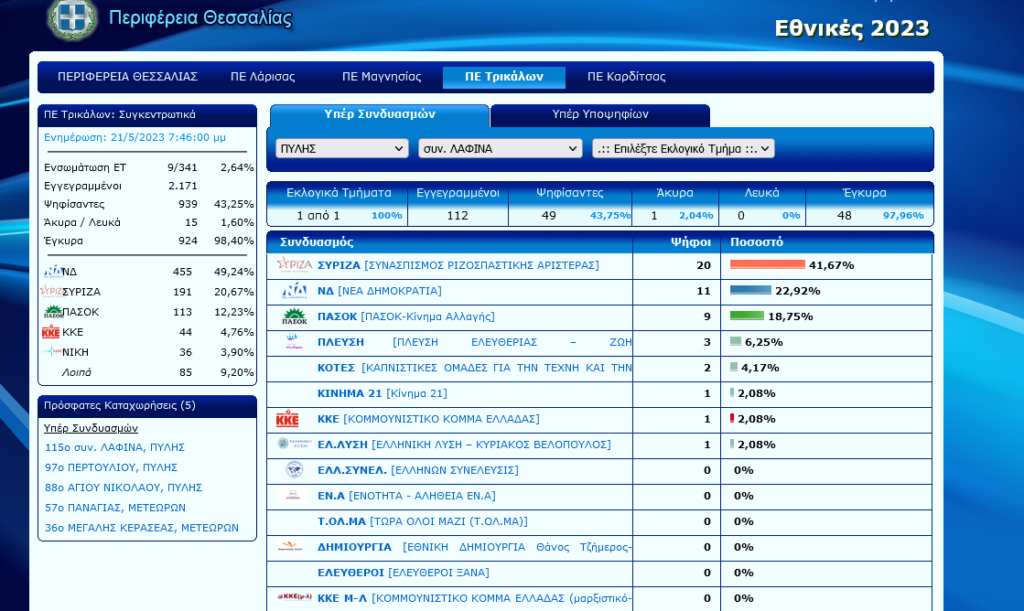This screenshot has width=1024, height=611.
Task: Click the ΝΔ logo in summary sidebar
Action: coord(53,271)
